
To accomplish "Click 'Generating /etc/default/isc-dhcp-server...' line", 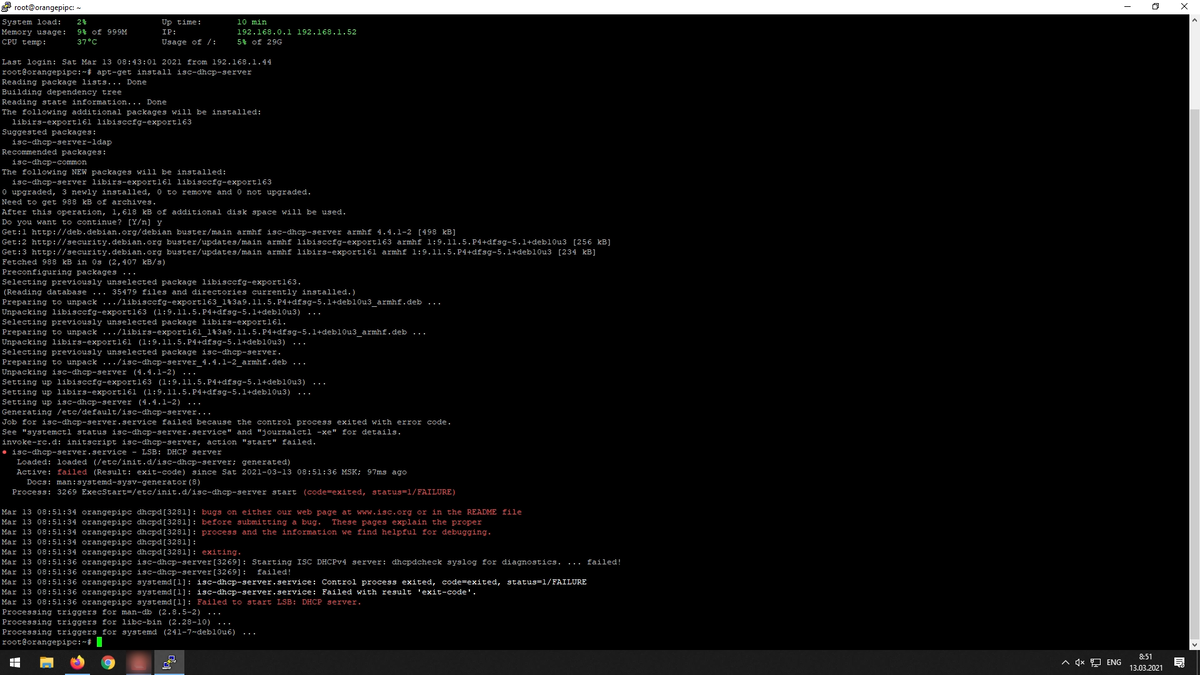I will tap(107, 412).
